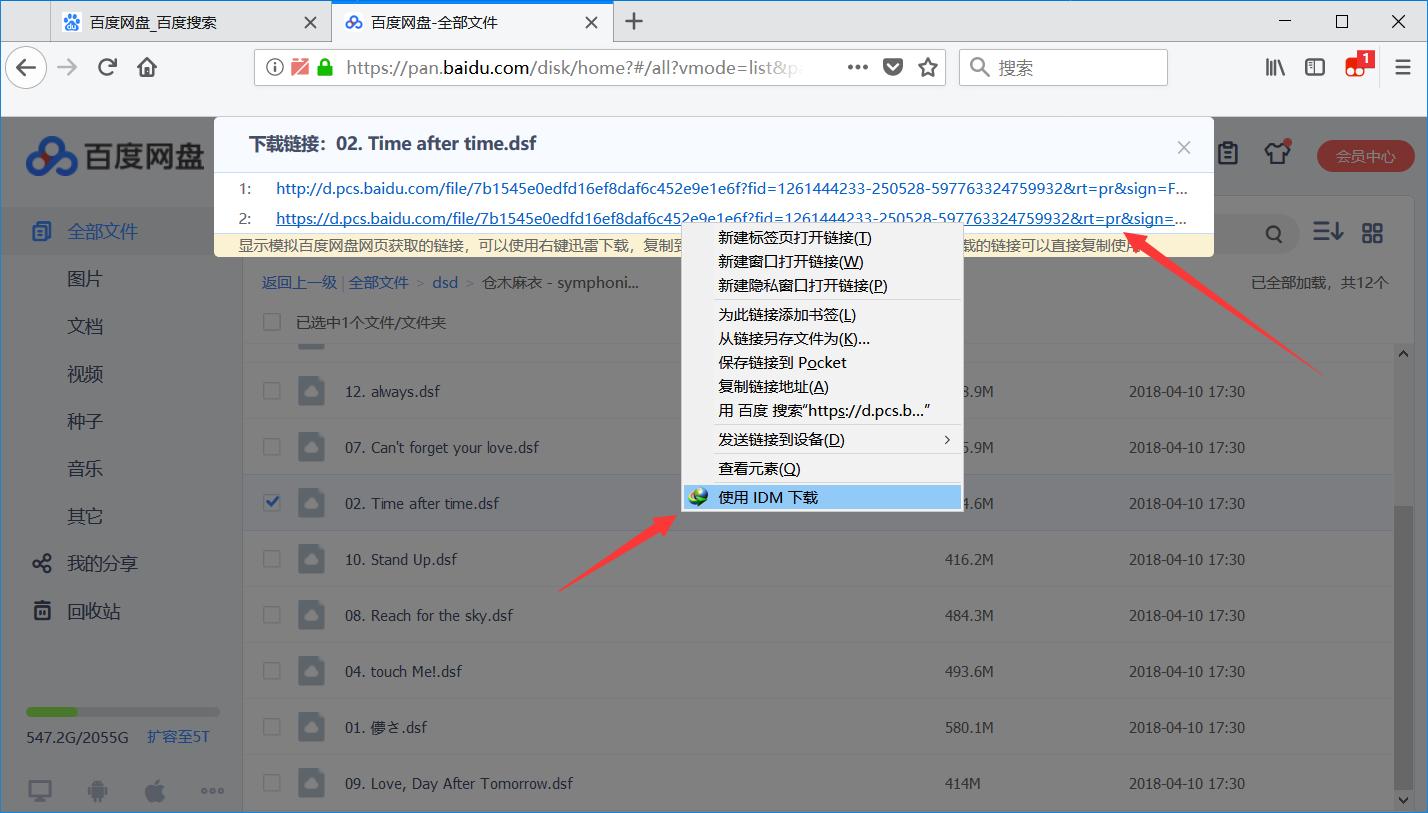
Task: Reload the current page
Action: tap(107, 67)
